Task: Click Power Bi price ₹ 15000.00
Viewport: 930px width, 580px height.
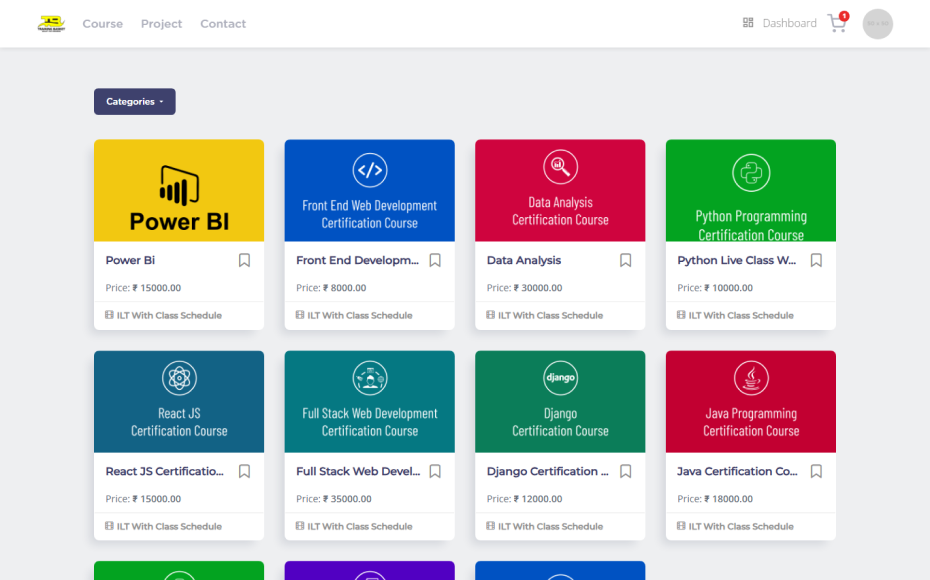Action: (x=157, y=288)
